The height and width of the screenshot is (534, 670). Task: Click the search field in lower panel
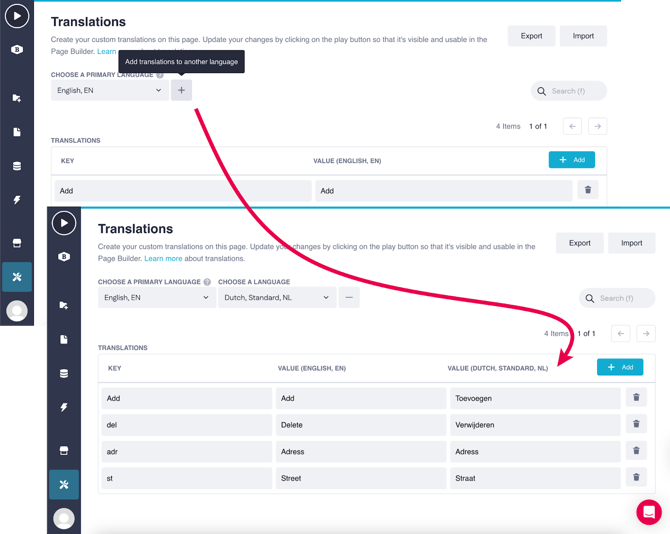coord(617,298)
